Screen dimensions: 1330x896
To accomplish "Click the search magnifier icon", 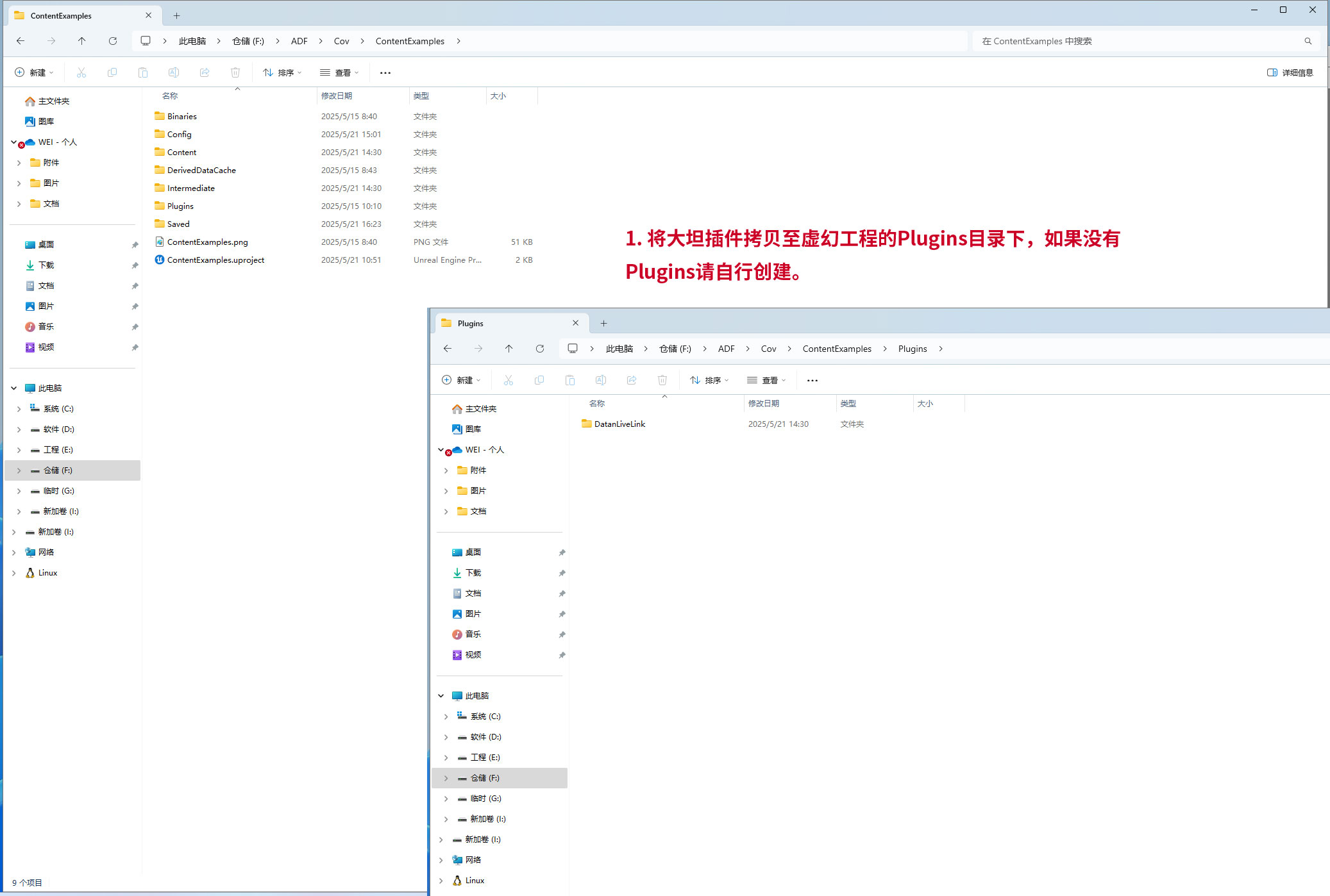I will (1308, 41).
